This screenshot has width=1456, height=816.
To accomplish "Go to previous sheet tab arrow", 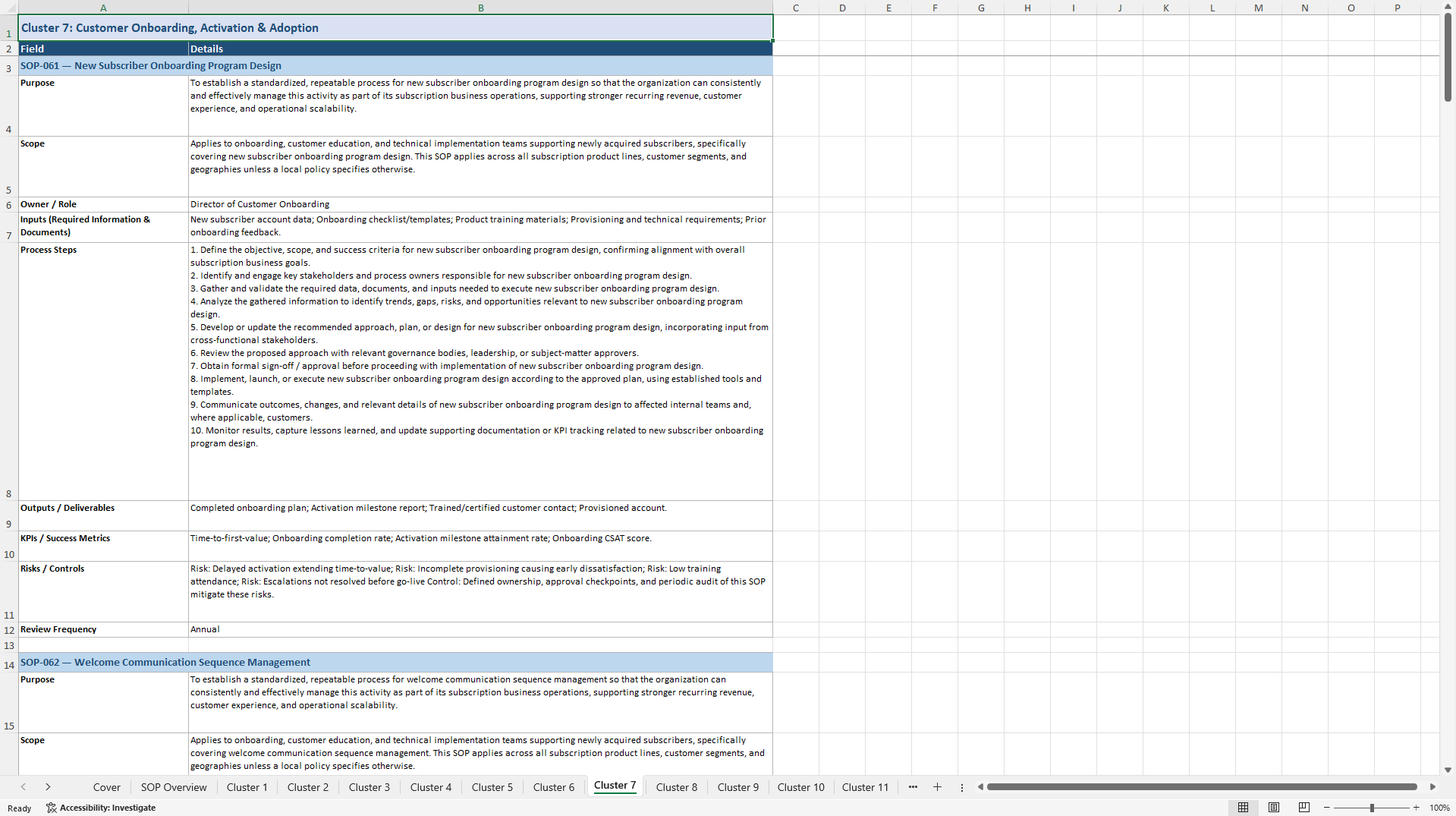I will [x=24, y=787].
